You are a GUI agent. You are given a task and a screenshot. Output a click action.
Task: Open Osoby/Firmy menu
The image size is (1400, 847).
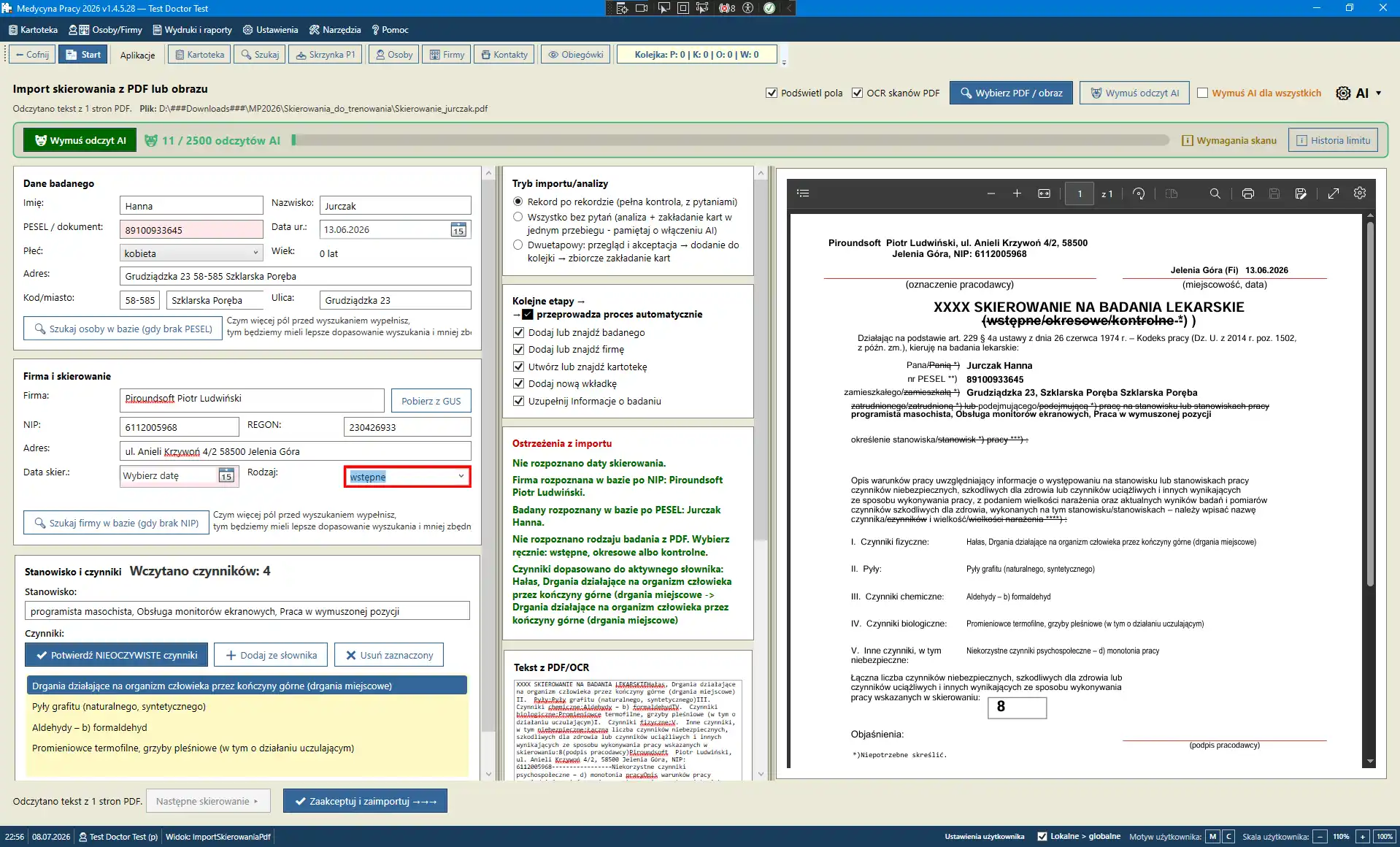coord(106,30)
